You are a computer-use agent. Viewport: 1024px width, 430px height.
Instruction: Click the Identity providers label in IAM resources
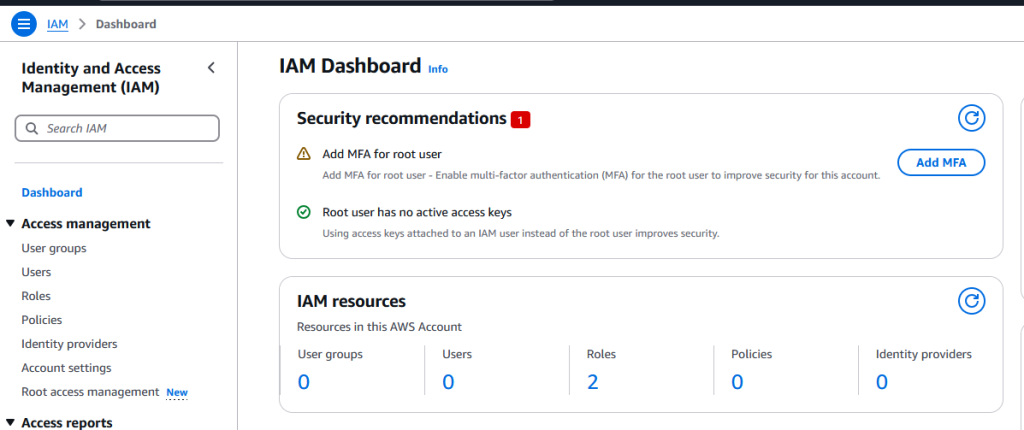tap(923, 354)
